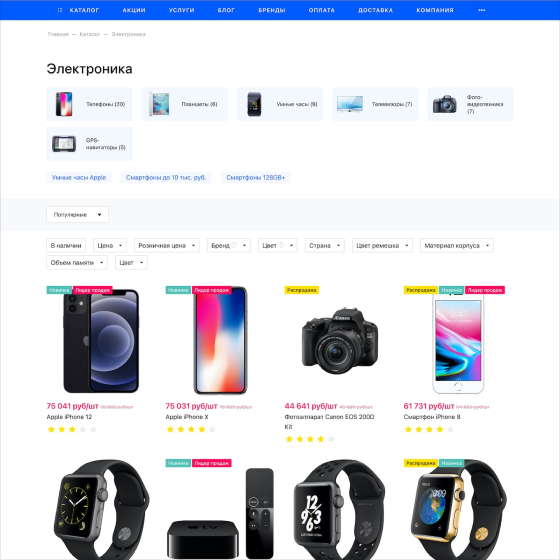Click the Смартфоны 128GB+ tag link
Screen dimensions: 560x560
[256, 178]
